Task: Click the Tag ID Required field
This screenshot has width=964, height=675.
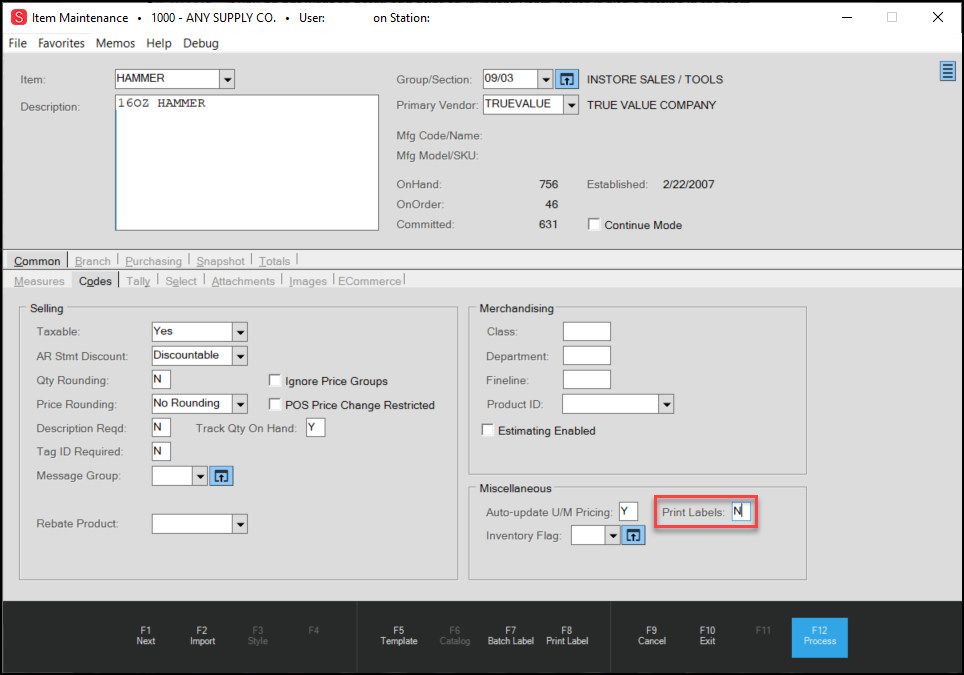Action: pyautogui.click(x=161, y=451)
